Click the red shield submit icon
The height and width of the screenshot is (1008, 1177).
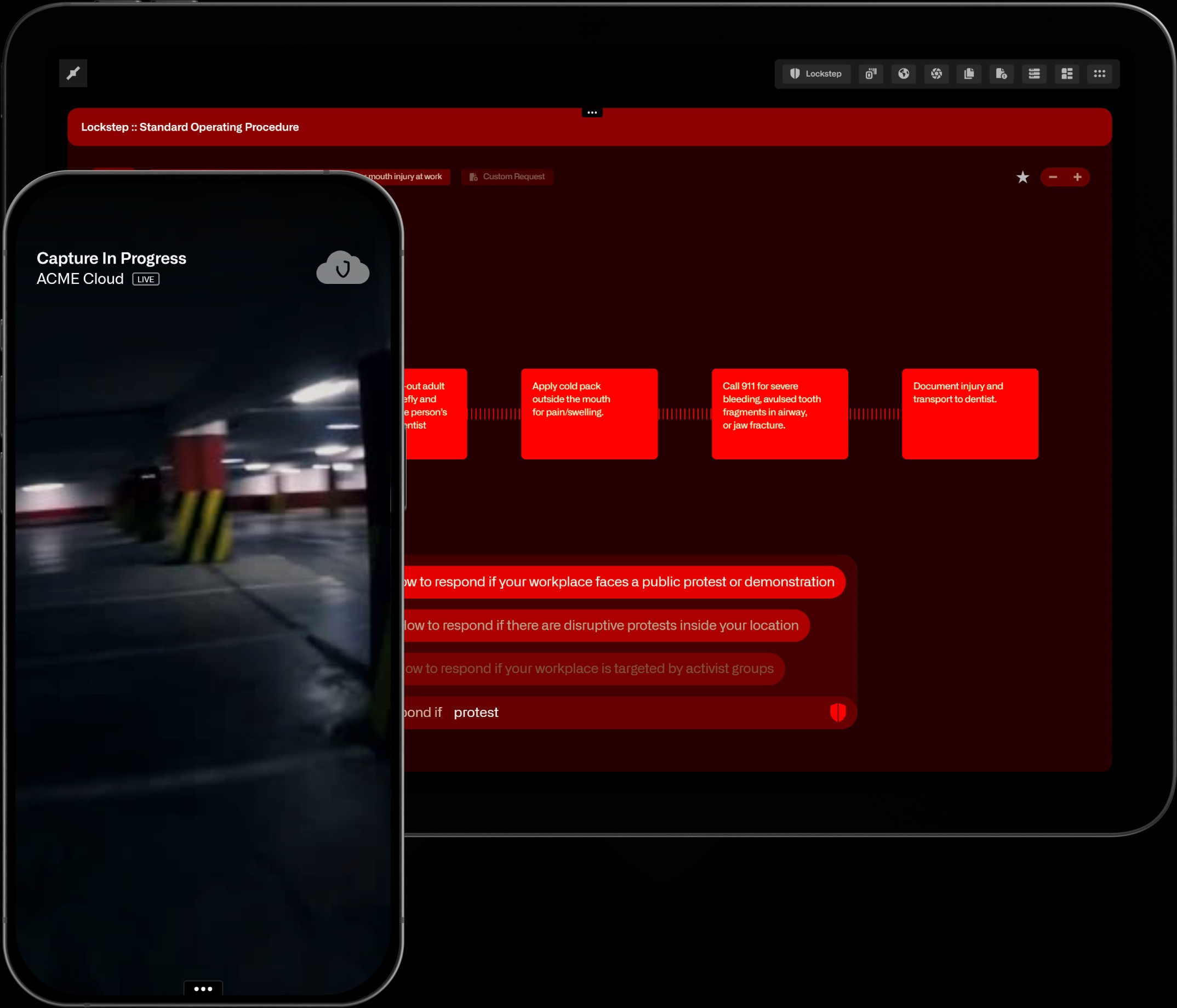(838, 713)
